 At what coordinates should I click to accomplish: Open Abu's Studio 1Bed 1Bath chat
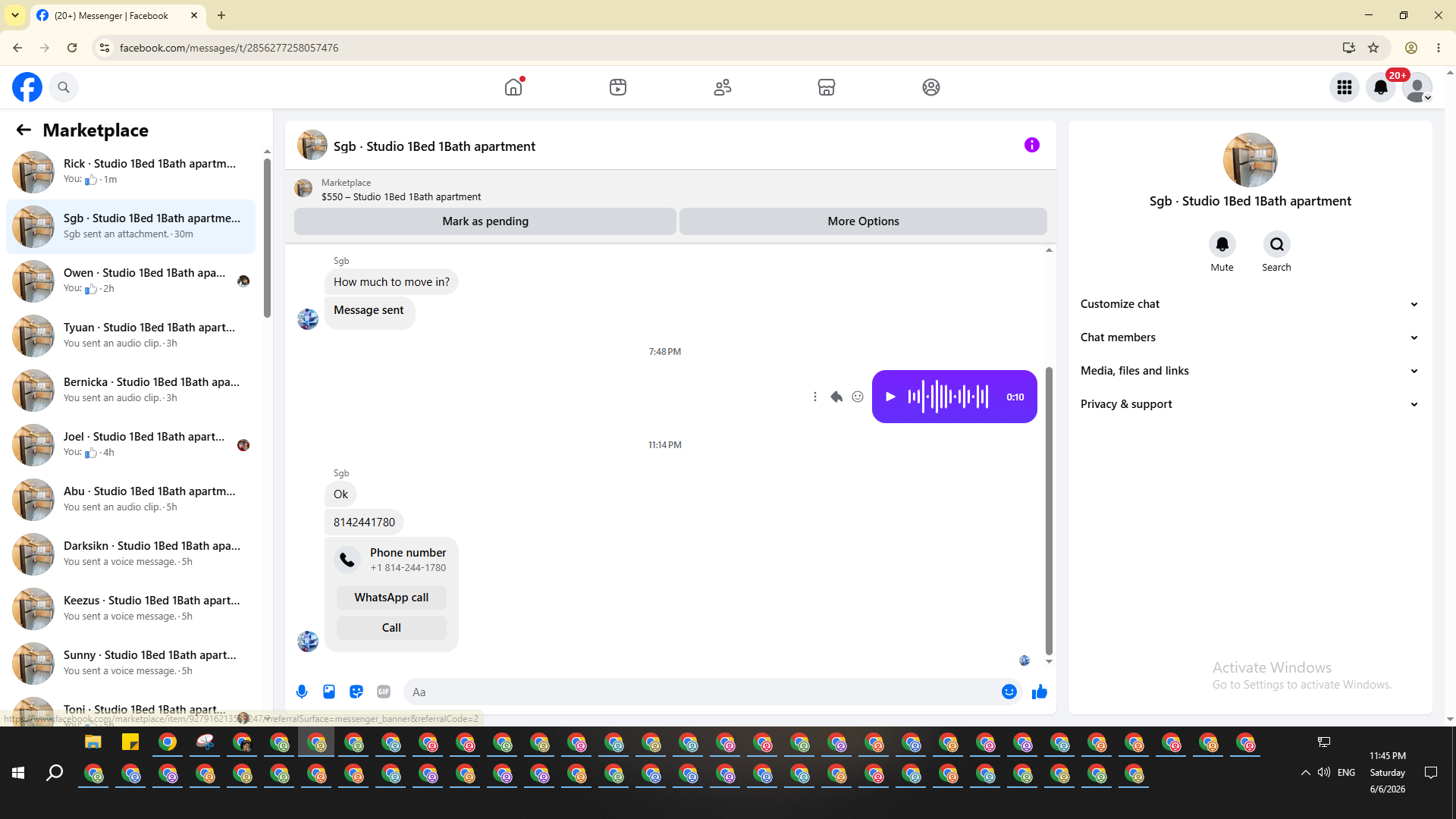(130, 500)
